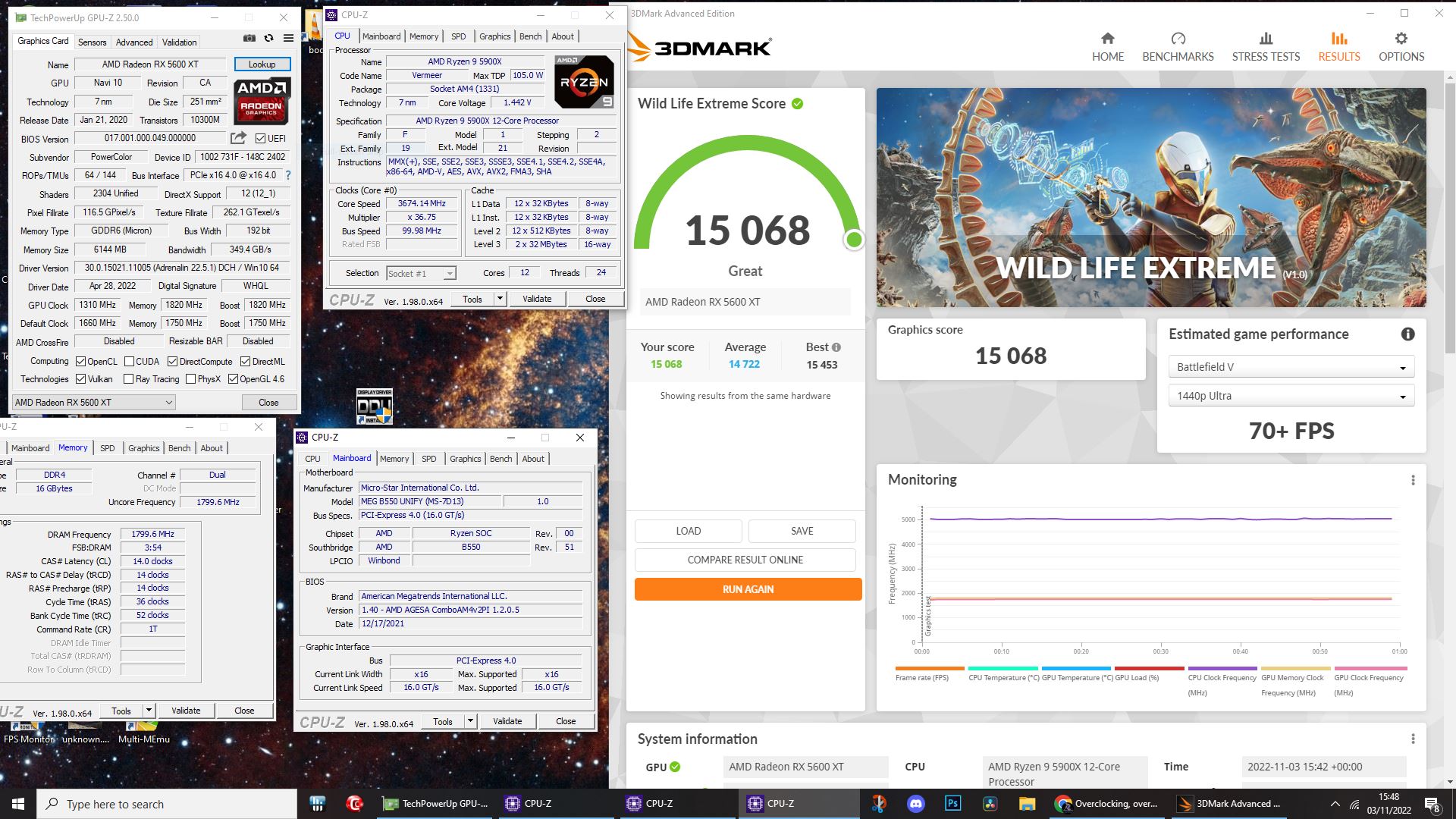Screen dimensions: 1456x819
Task: Expand Tools dropdown arrow in CPU window
Action: click(500, 299)
